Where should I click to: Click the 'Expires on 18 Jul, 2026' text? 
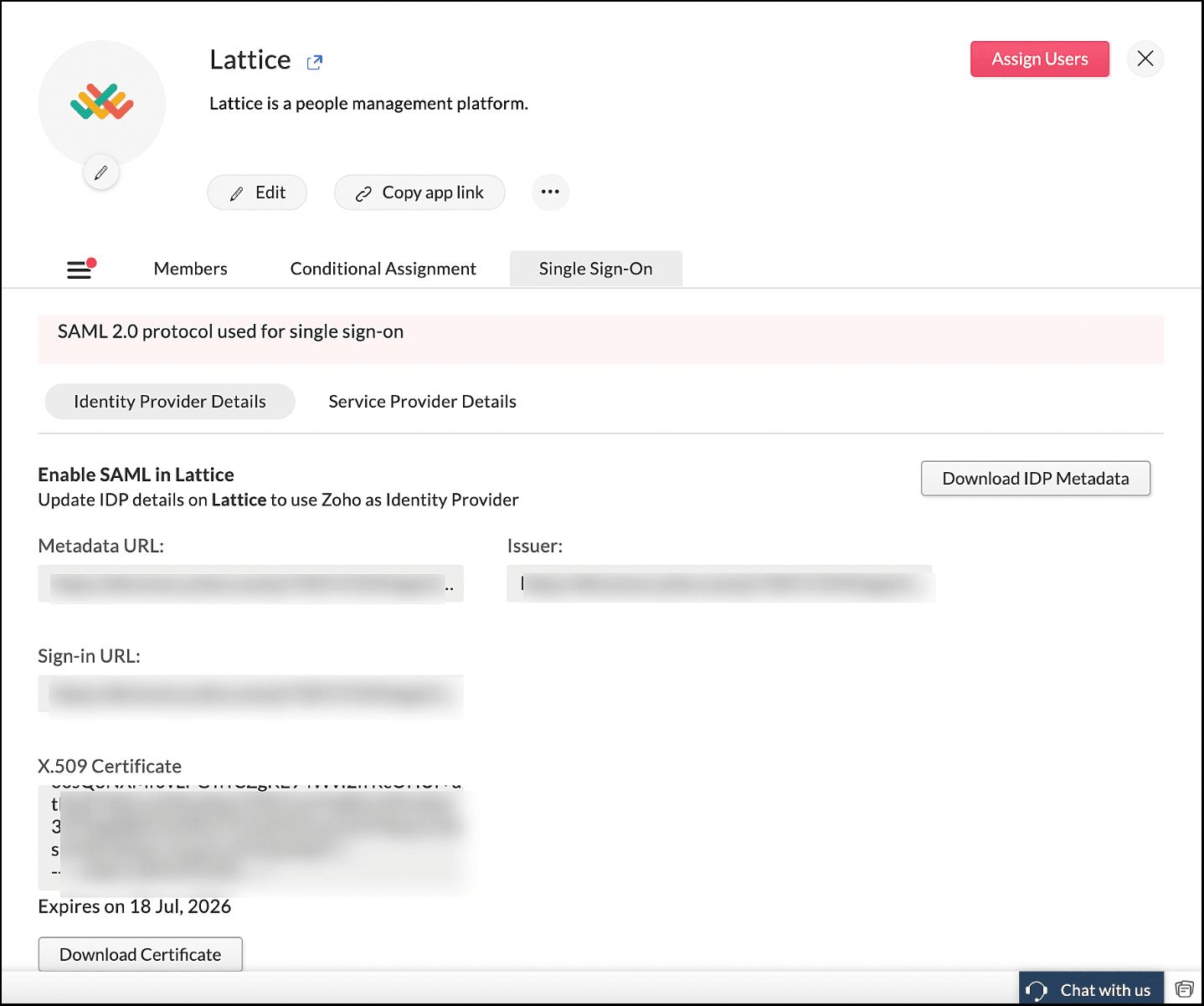[135, 906]
